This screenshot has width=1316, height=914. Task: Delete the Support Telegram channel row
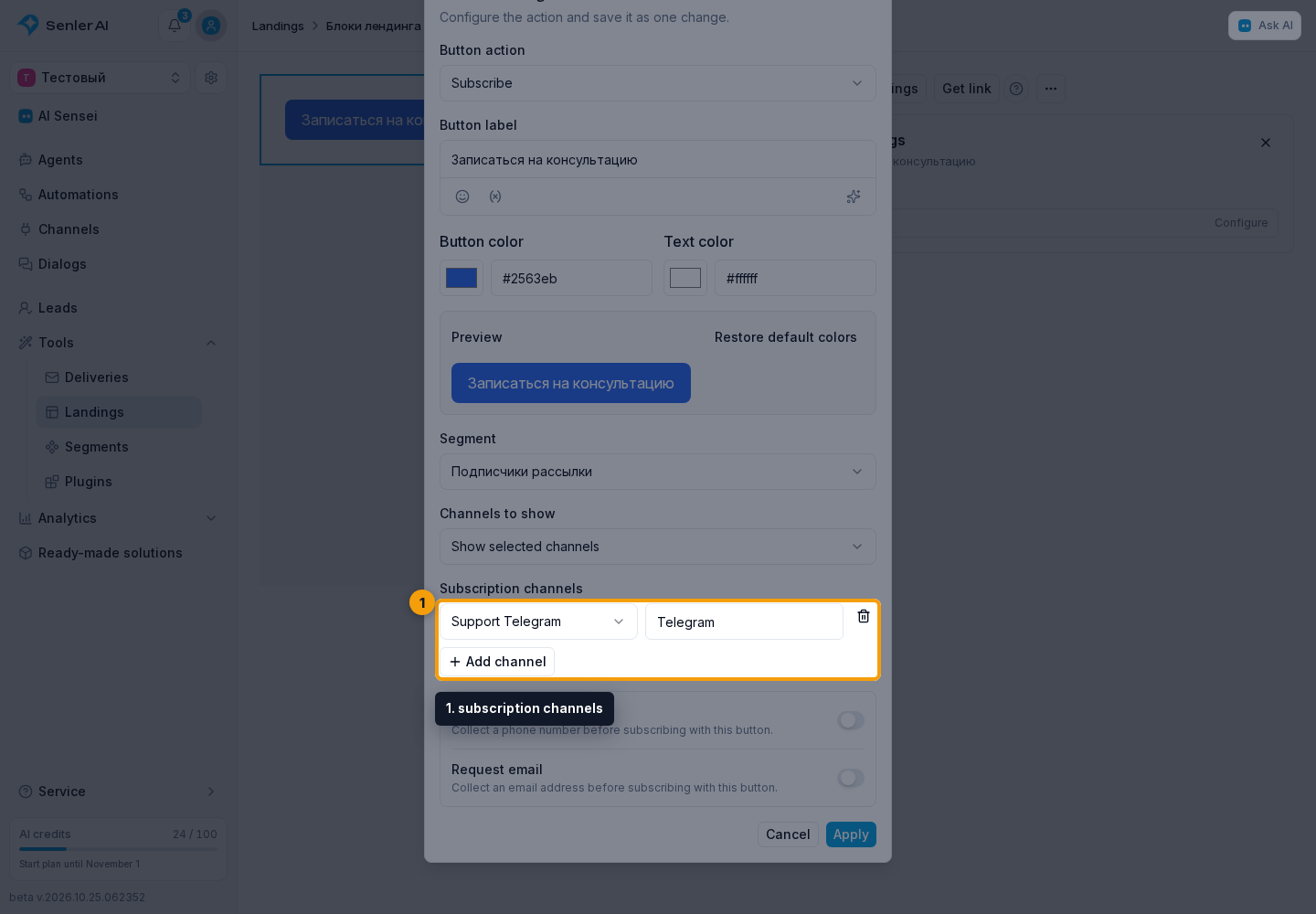tap(864, 617)
